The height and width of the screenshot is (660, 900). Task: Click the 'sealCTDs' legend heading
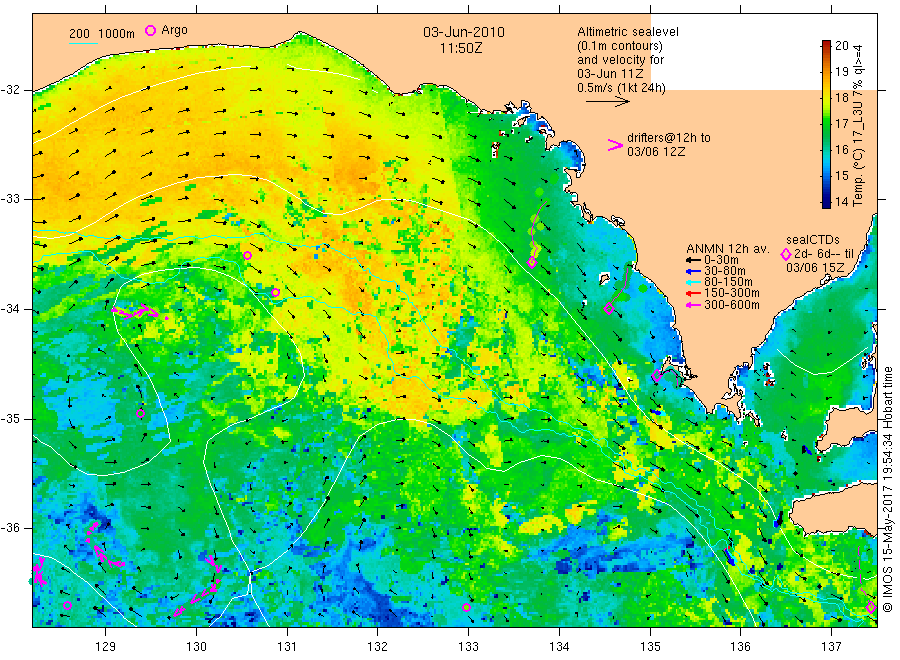(x=813, y=240)
